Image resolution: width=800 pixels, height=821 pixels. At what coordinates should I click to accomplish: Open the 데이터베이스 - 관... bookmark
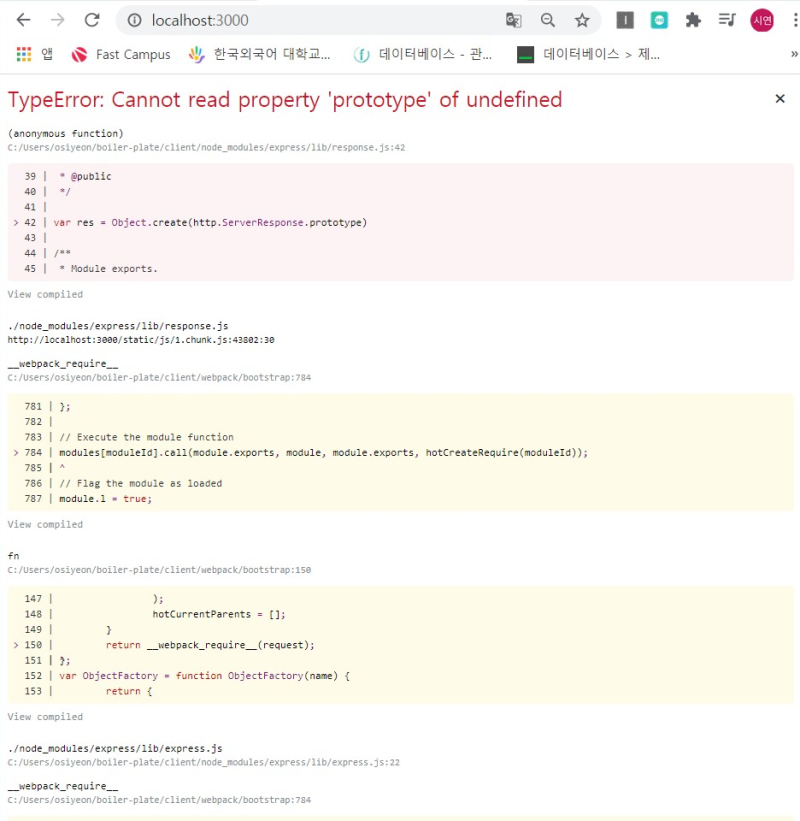[423, 54]
